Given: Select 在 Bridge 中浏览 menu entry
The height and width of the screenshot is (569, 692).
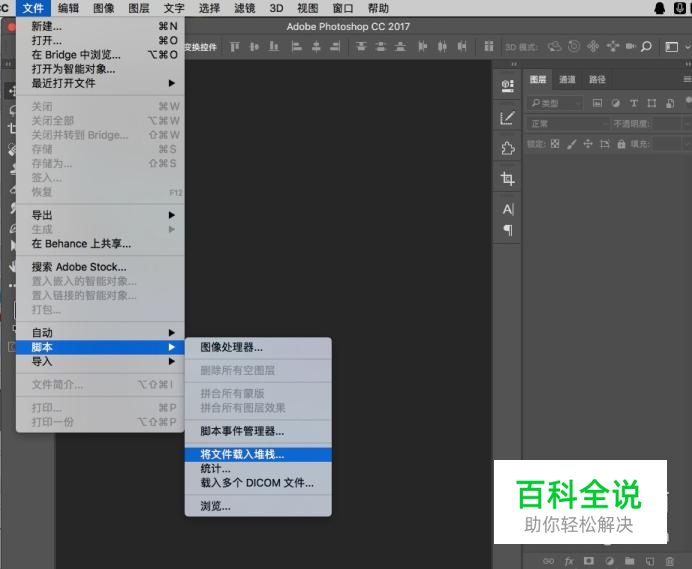Looking at the screenshot, I should [x=100, y=55].
